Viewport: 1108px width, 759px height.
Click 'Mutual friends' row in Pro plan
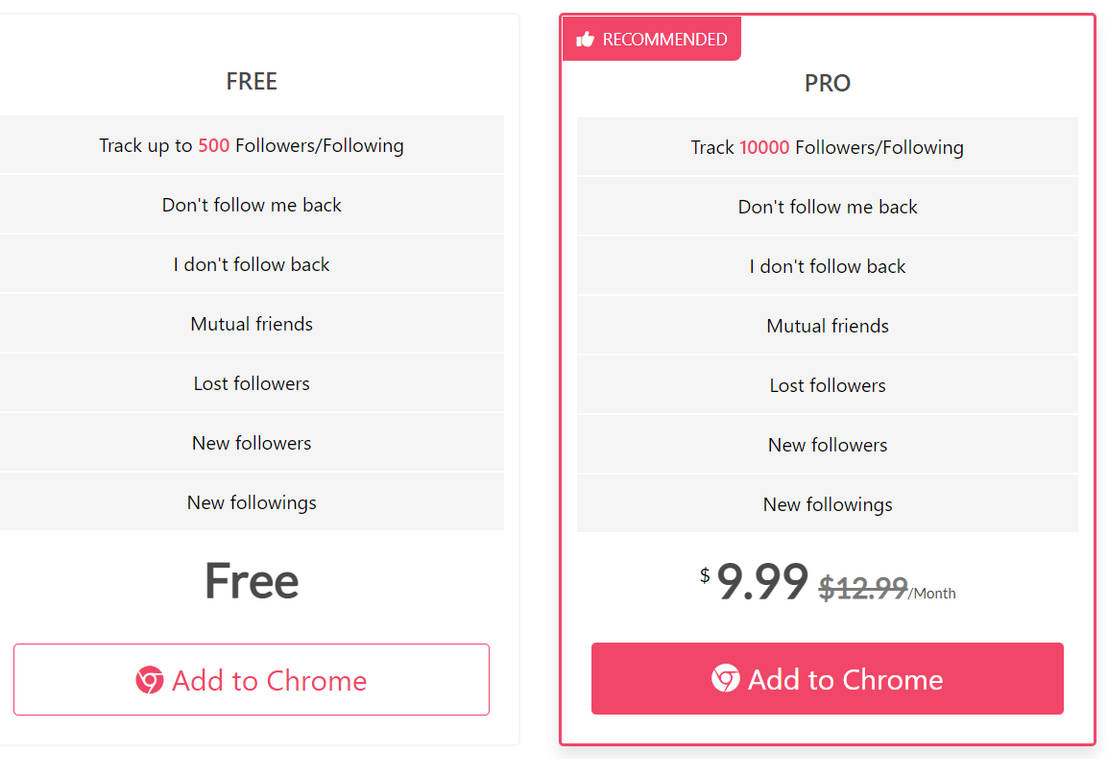(827, 326)
